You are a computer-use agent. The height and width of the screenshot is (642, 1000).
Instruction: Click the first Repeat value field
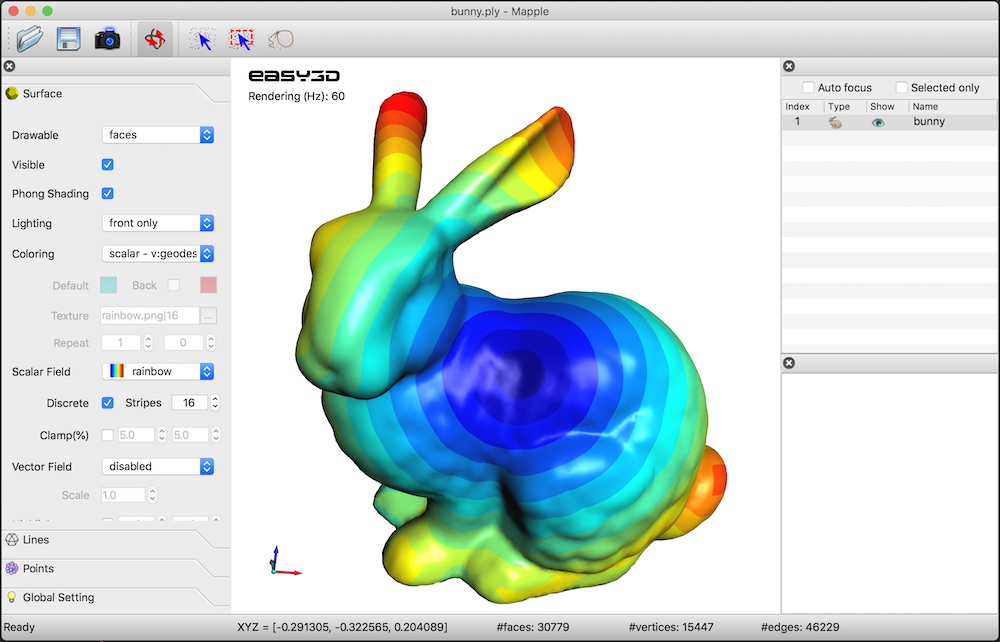pyautogui.click(x=121, y=343)
